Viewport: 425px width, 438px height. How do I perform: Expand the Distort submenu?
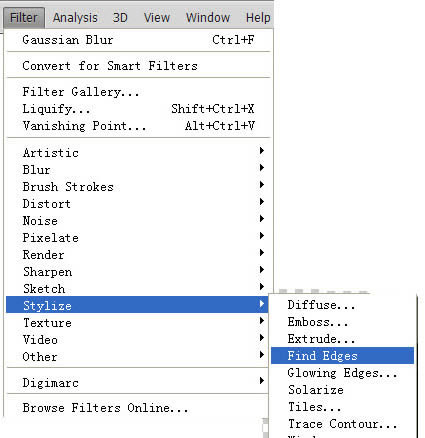point(137,204)
